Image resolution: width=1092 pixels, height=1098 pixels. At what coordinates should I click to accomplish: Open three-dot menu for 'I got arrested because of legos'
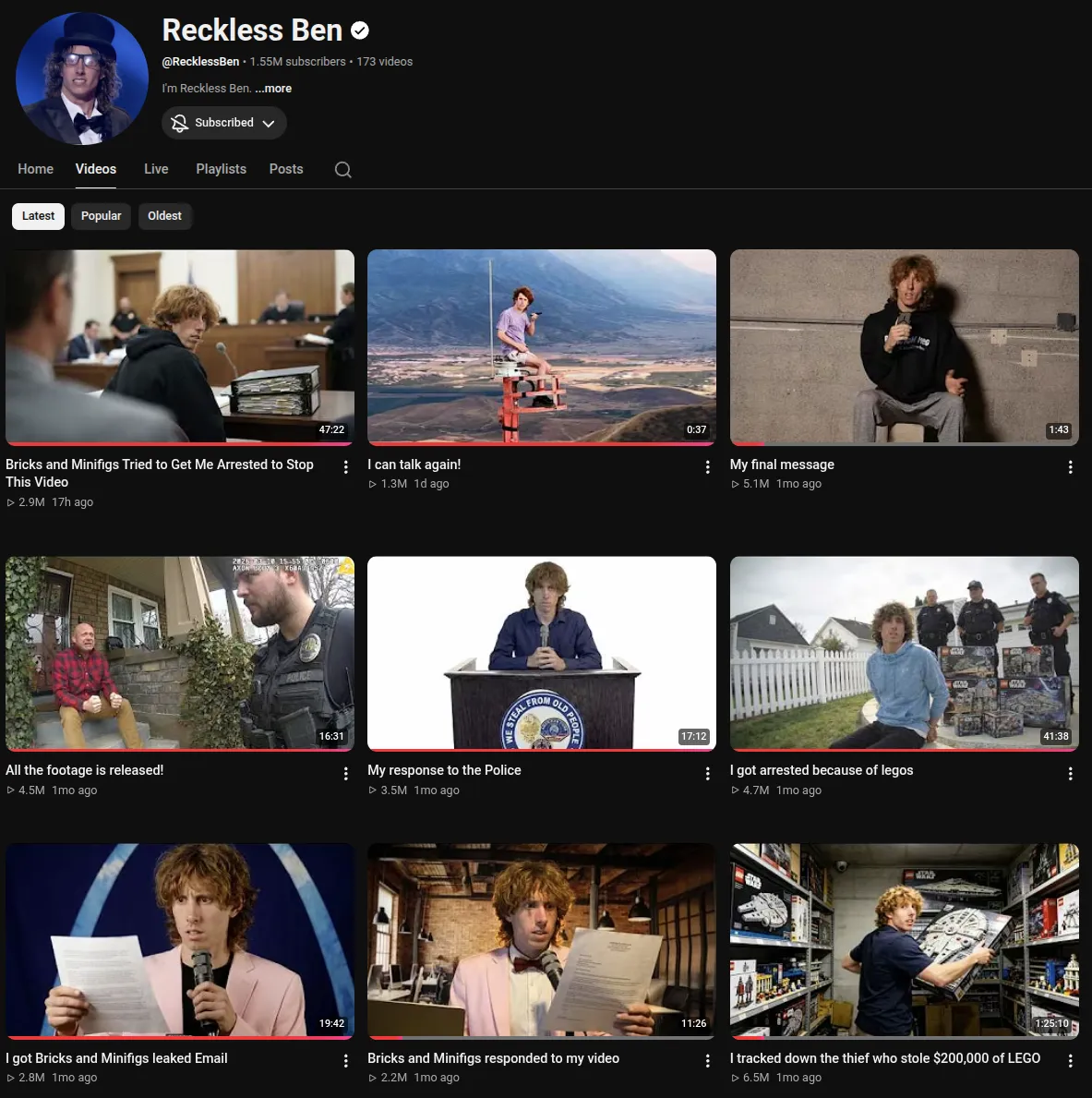tap(1070, 773)
